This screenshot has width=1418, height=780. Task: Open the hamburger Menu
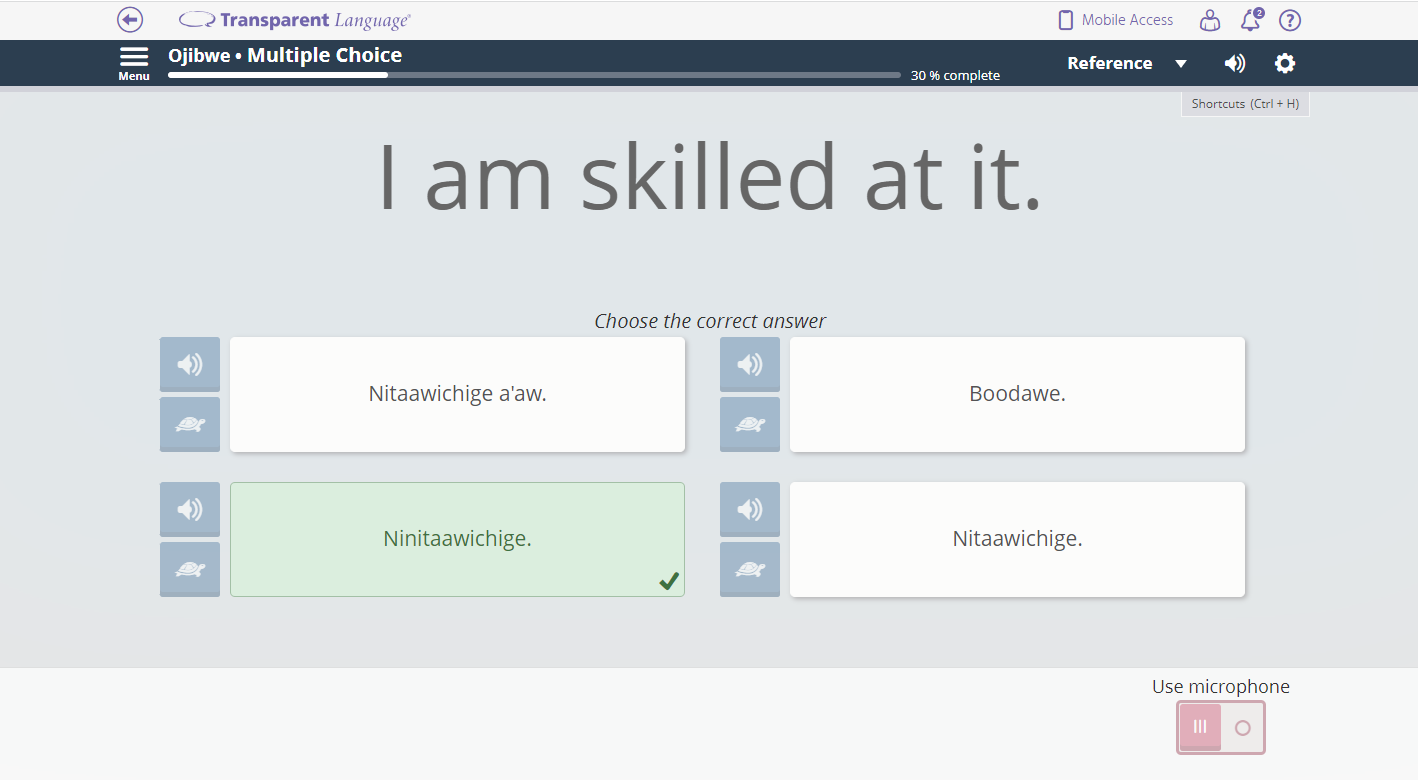click(134, 62)
